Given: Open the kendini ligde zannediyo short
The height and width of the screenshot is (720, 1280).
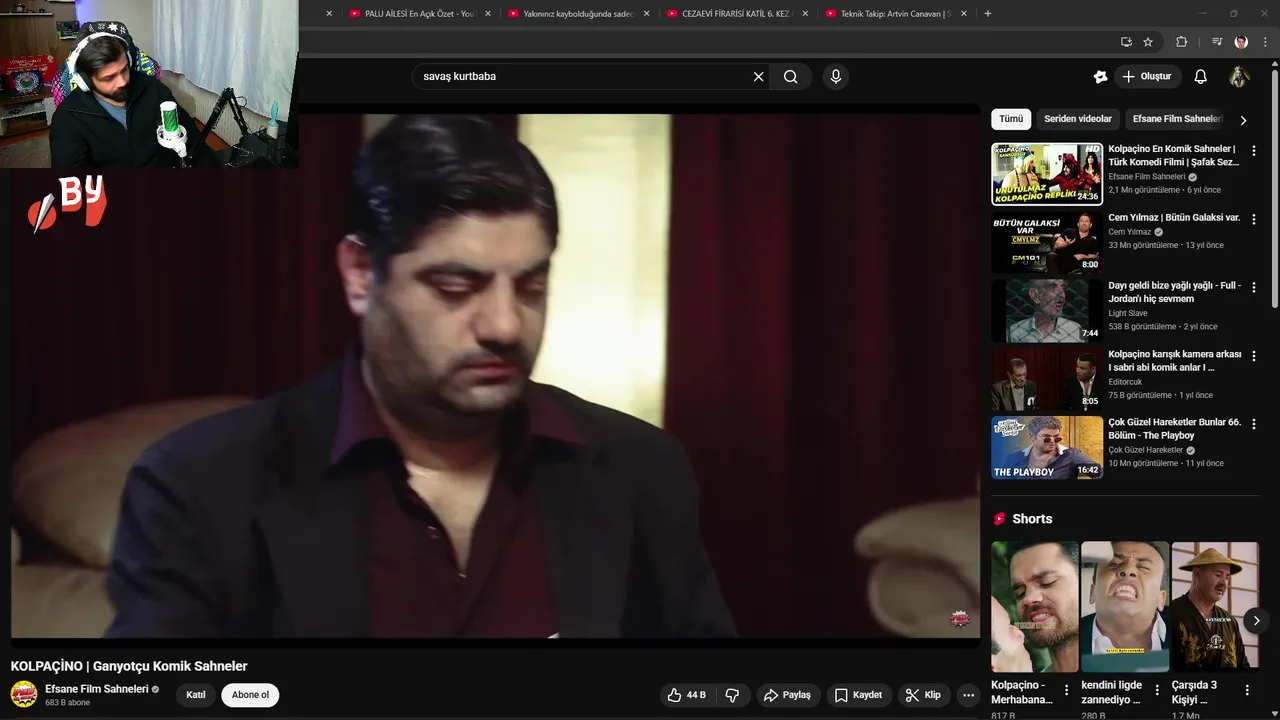Looking at the screenshot, I should pyautogui.click(x=1125, y=607).
